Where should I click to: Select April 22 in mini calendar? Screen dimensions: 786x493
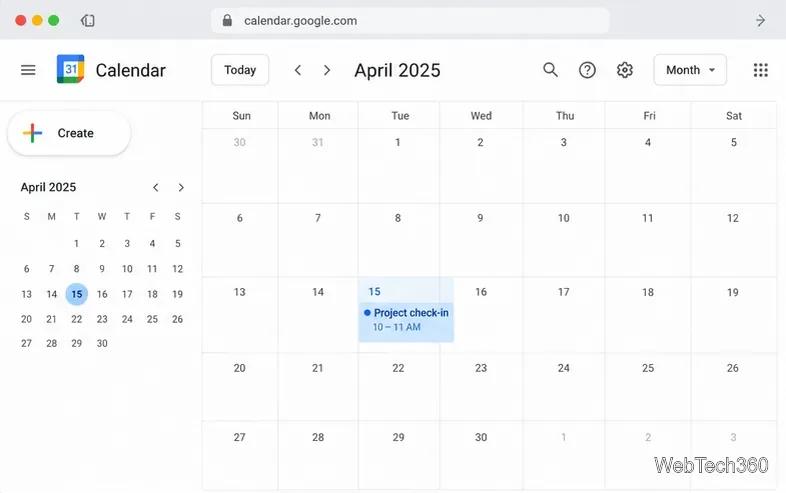[x=77, y=319]
